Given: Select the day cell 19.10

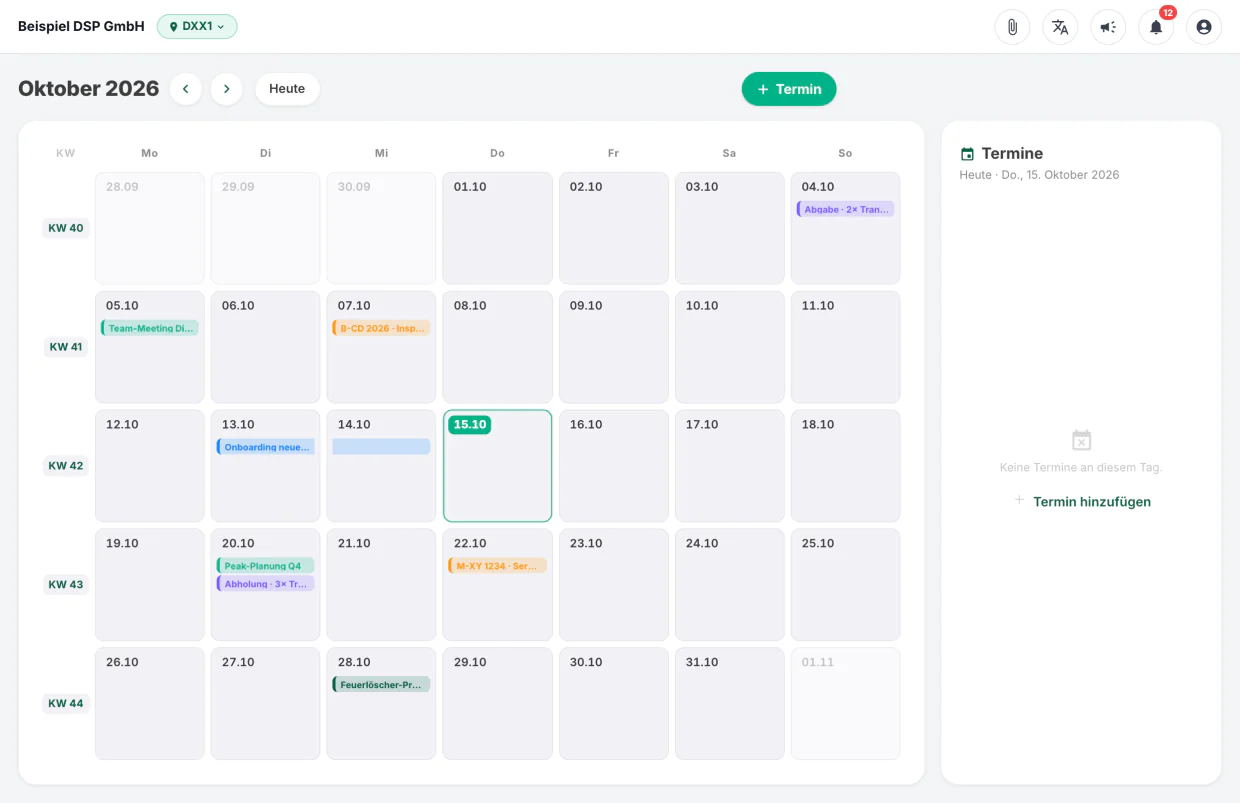Looking at the screenshot, I should tap(149, 585).
